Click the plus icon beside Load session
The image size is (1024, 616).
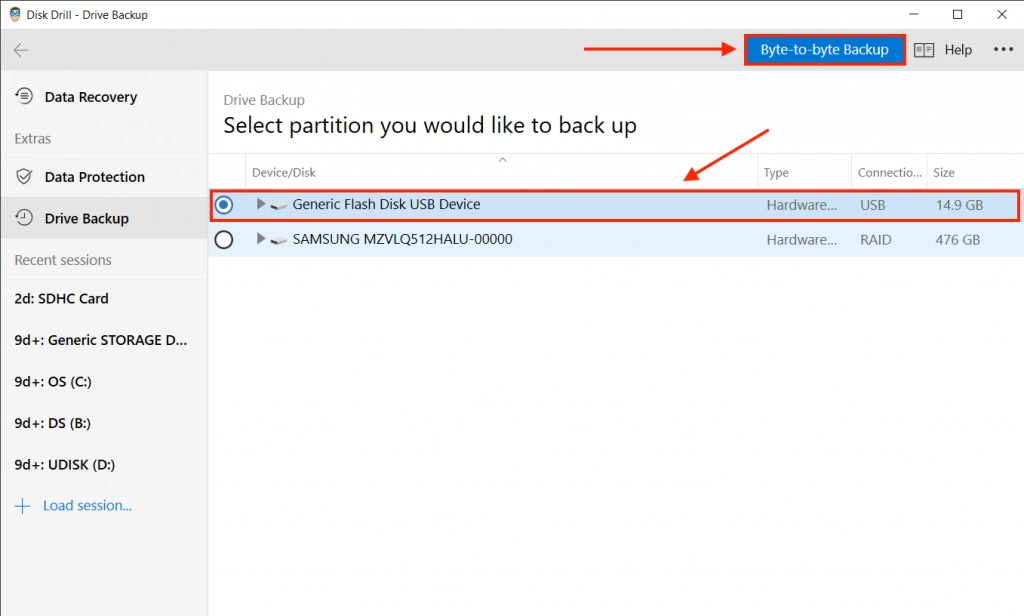point(22,506)
